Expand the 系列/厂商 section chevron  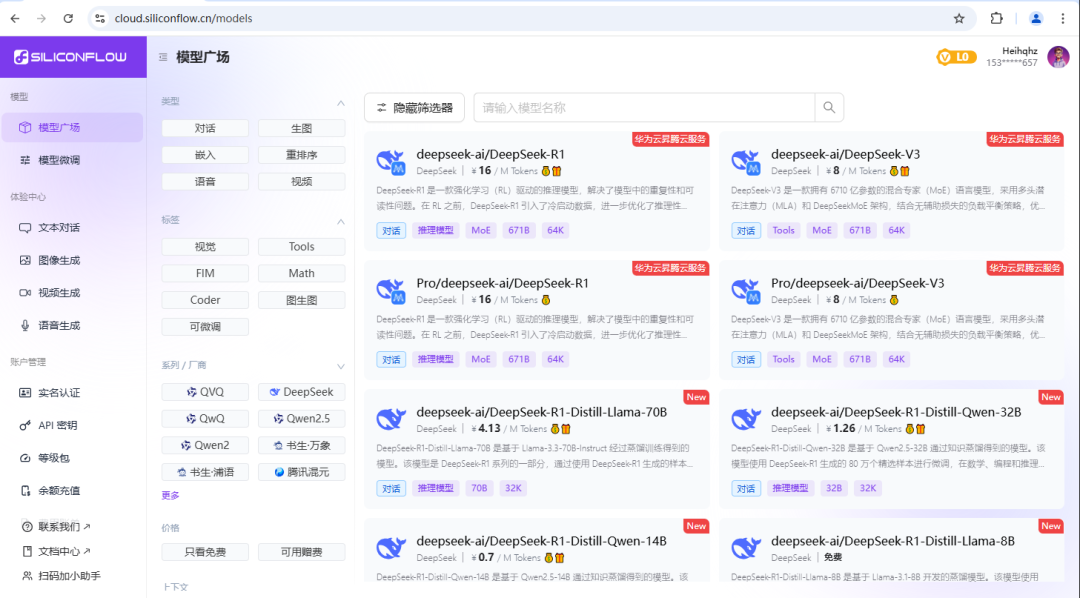pos(340,366)
